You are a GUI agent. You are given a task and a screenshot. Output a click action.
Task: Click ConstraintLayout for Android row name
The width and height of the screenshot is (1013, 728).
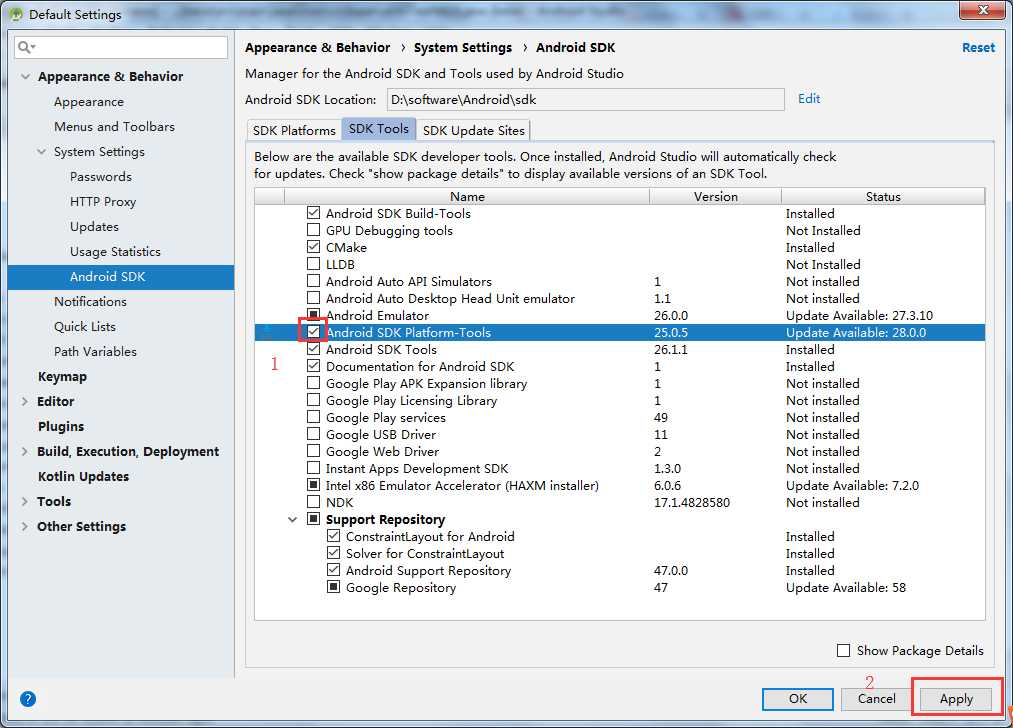click(x=430, y=536)
